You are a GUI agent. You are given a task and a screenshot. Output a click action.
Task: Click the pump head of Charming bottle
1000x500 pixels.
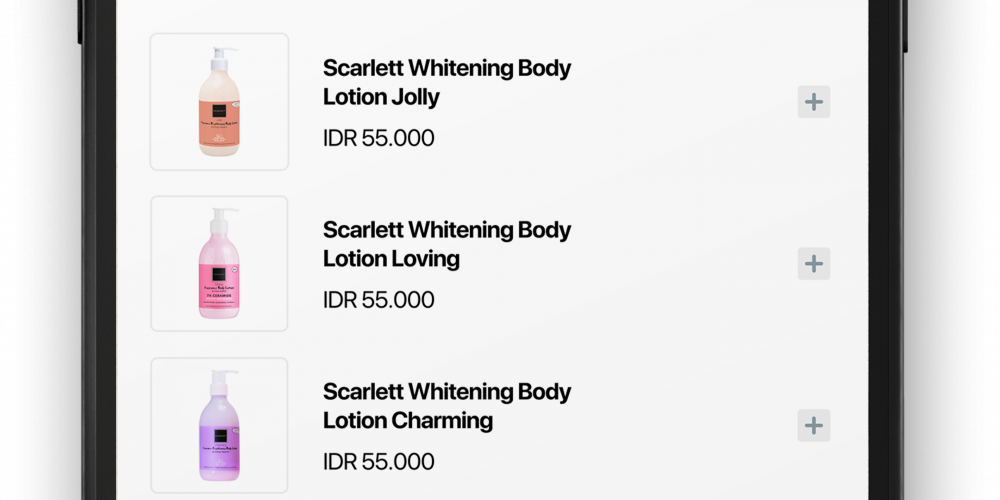[221, 376]
